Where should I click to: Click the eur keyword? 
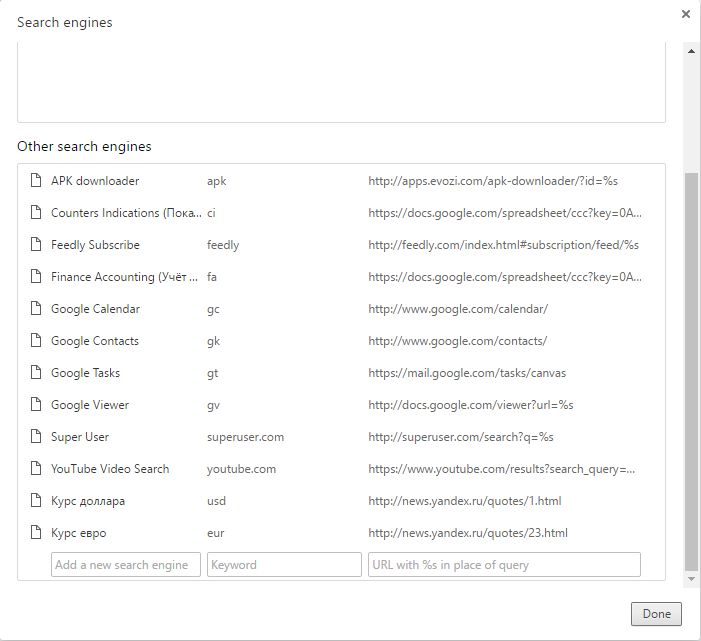[x=215, y=533]
